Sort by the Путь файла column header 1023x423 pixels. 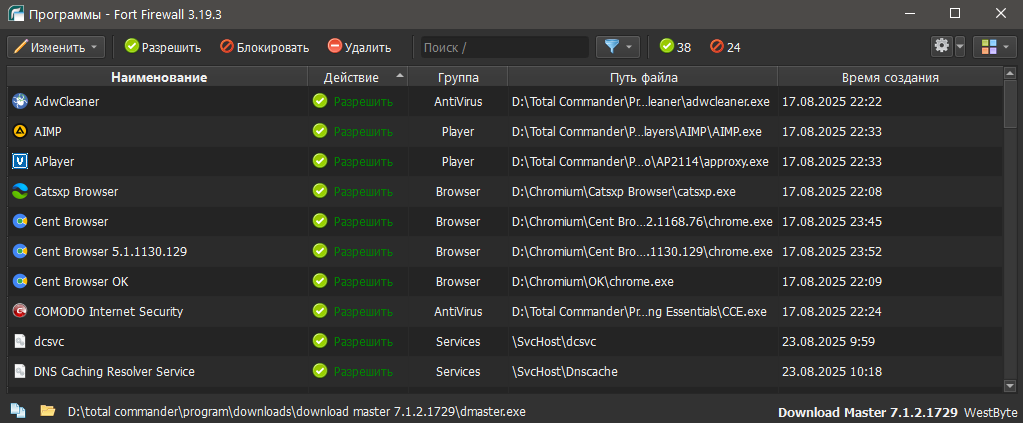[x=643, y=78]
